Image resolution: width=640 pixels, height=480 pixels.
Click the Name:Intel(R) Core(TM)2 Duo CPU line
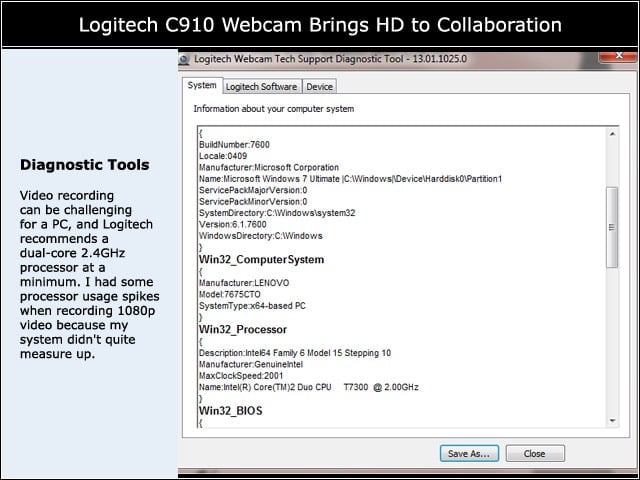[x=309, y=387]
